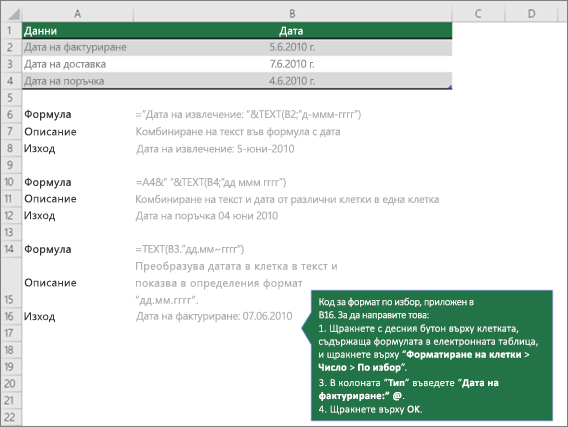Viewport: 568px width, 427px height.
Task: Select date cell '5.6.2010 г.'
Action: click(292, 47)
